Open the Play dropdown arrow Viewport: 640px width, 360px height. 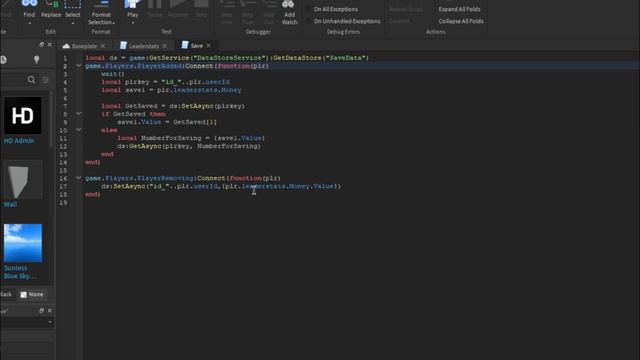coord(133,23)
